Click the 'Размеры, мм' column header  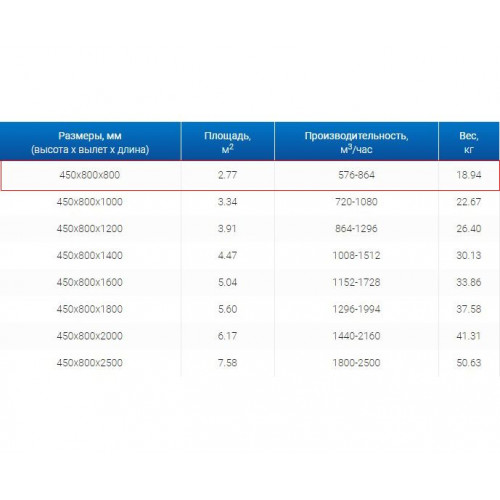coord(90,141)
